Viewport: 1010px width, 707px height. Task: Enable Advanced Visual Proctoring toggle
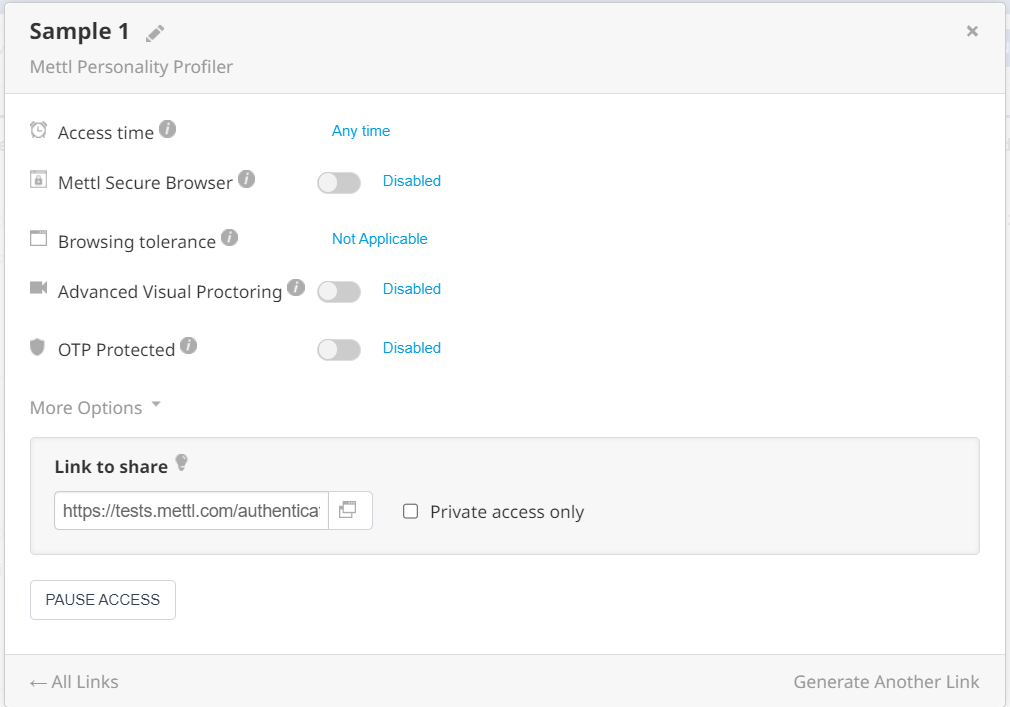pos(339,292)
